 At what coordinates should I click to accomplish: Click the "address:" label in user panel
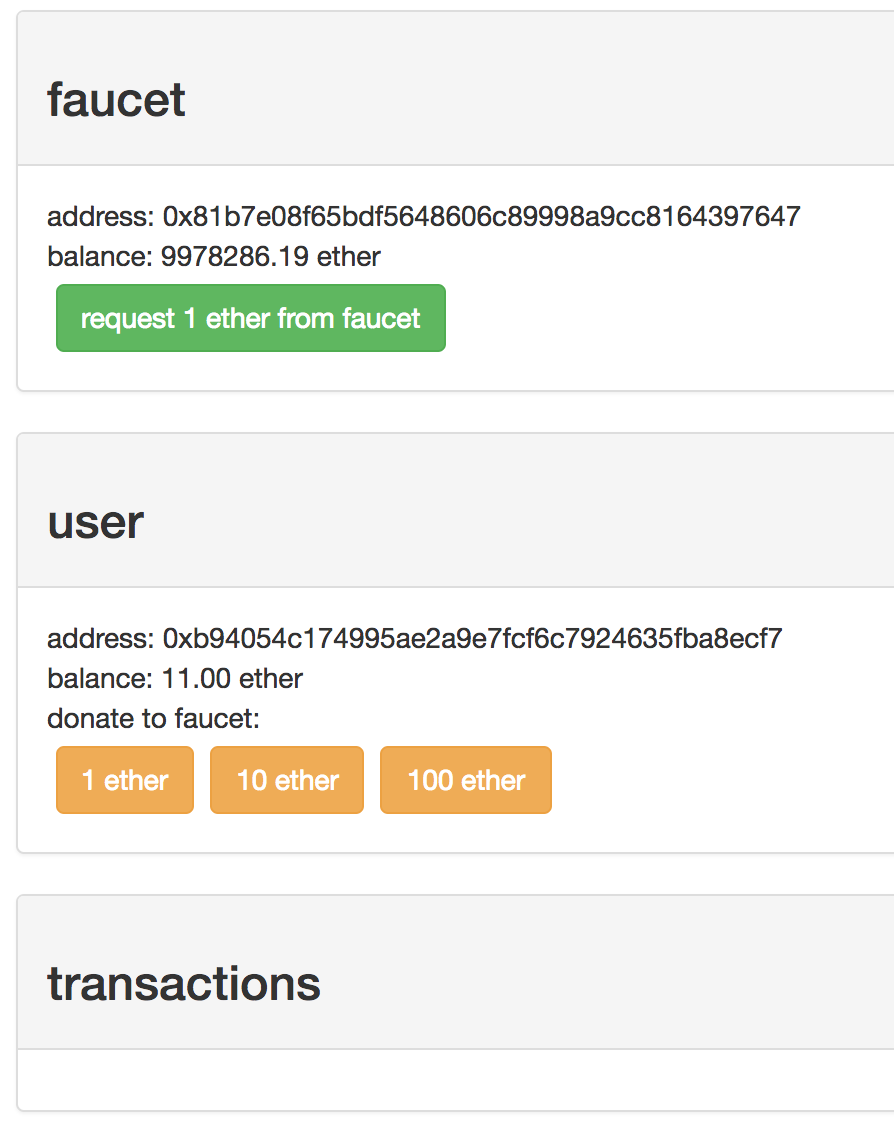click(100, 638)
